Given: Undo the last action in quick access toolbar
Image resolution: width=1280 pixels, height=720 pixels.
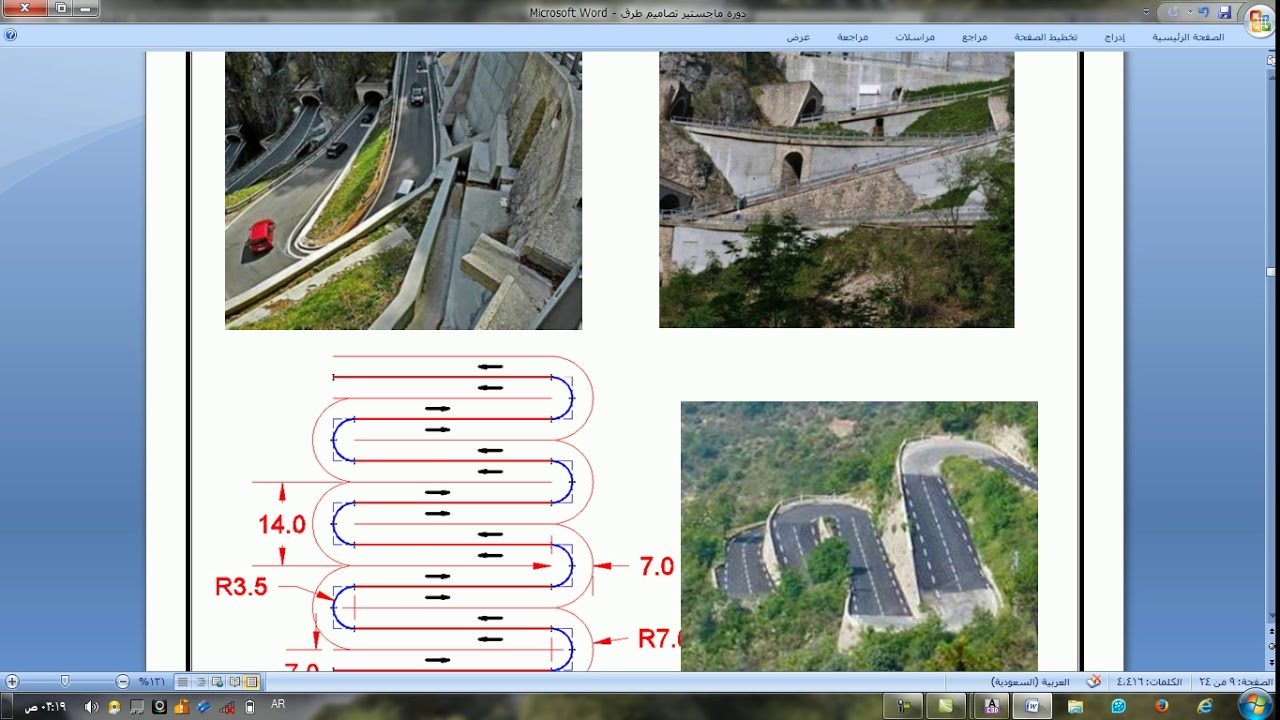Looking at the screenshot, I should point(1204,12).
